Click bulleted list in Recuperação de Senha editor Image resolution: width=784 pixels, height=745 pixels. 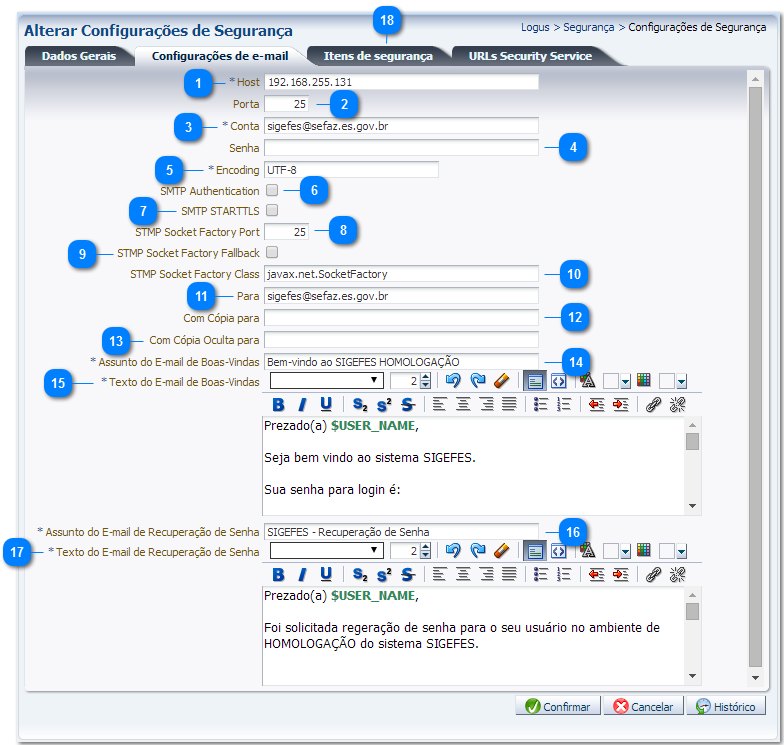540,575
